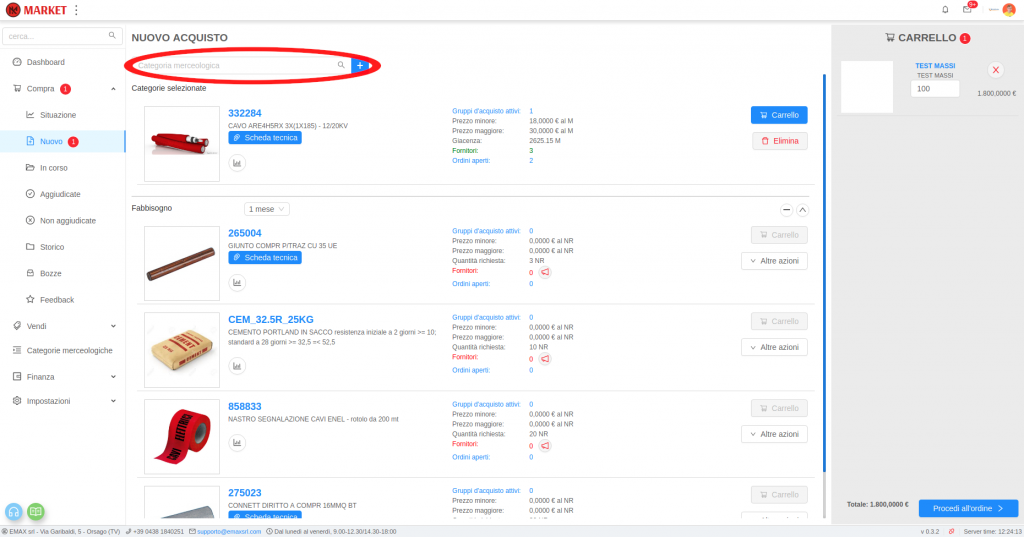The width and height of the screenshot is (1024, 537).
Task: Go to Dashboard in the sidebar
Action: (45, 62)
